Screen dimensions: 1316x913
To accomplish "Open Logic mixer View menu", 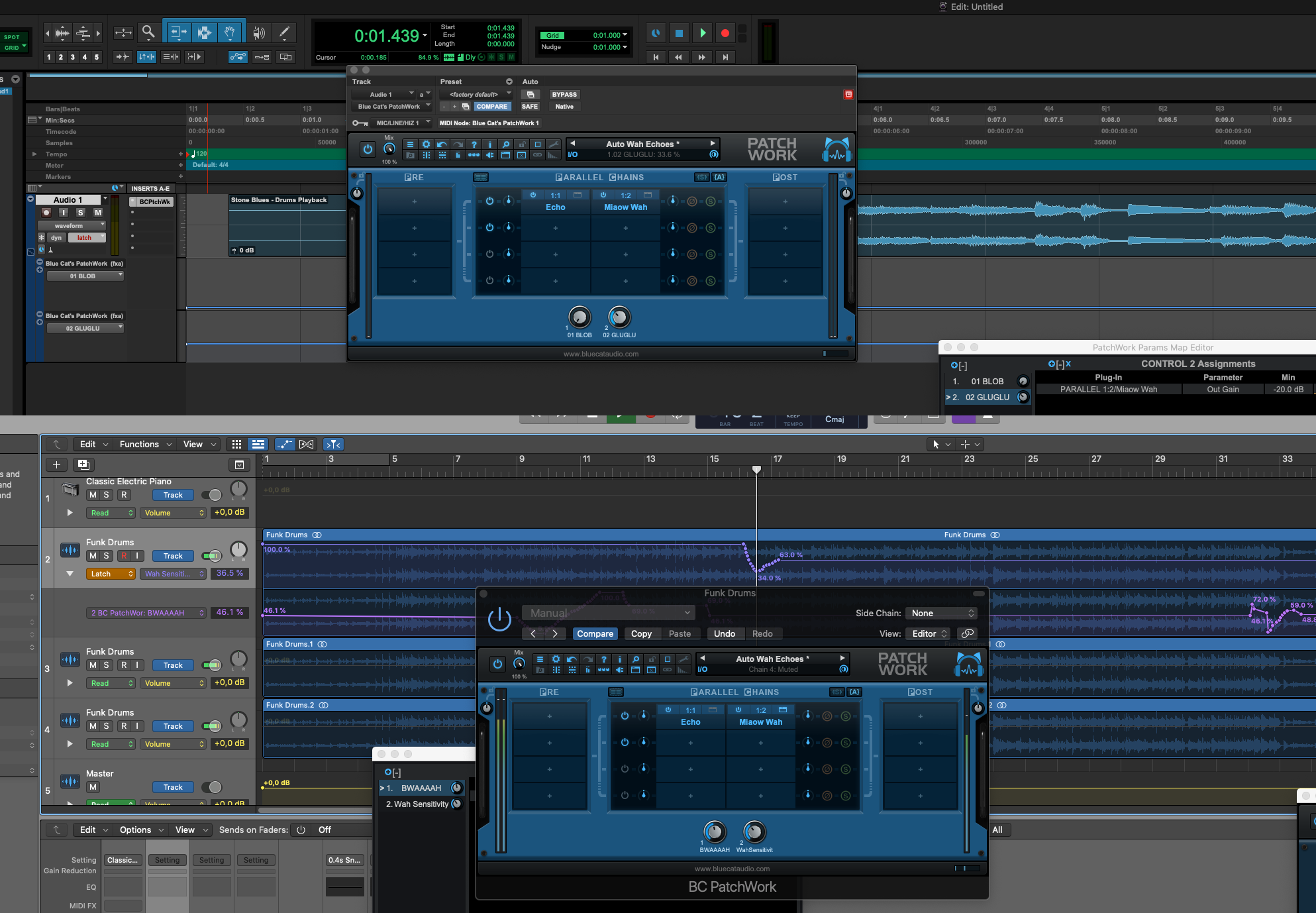I will 192,830.
